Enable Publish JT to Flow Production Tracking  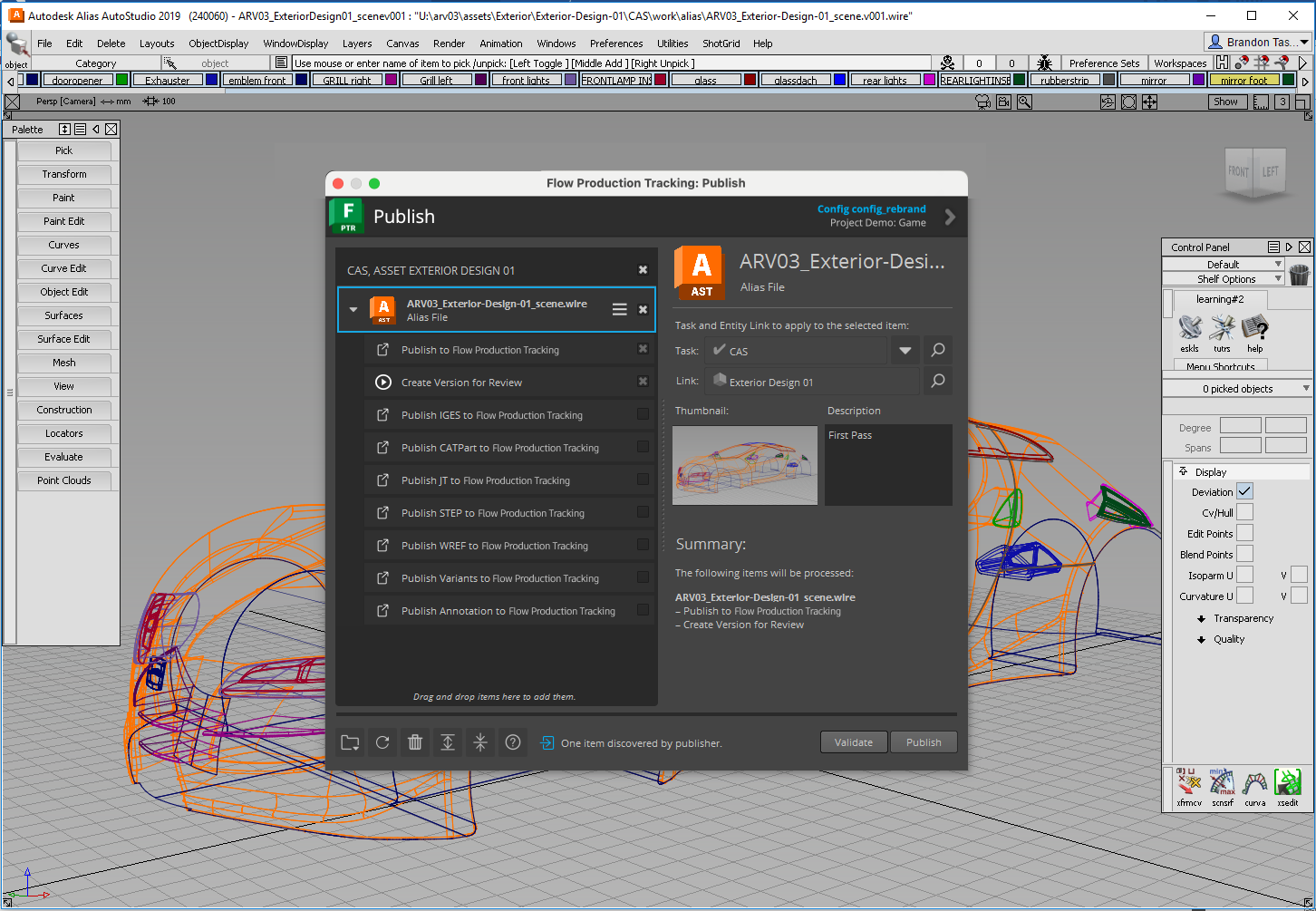(643, 480)
